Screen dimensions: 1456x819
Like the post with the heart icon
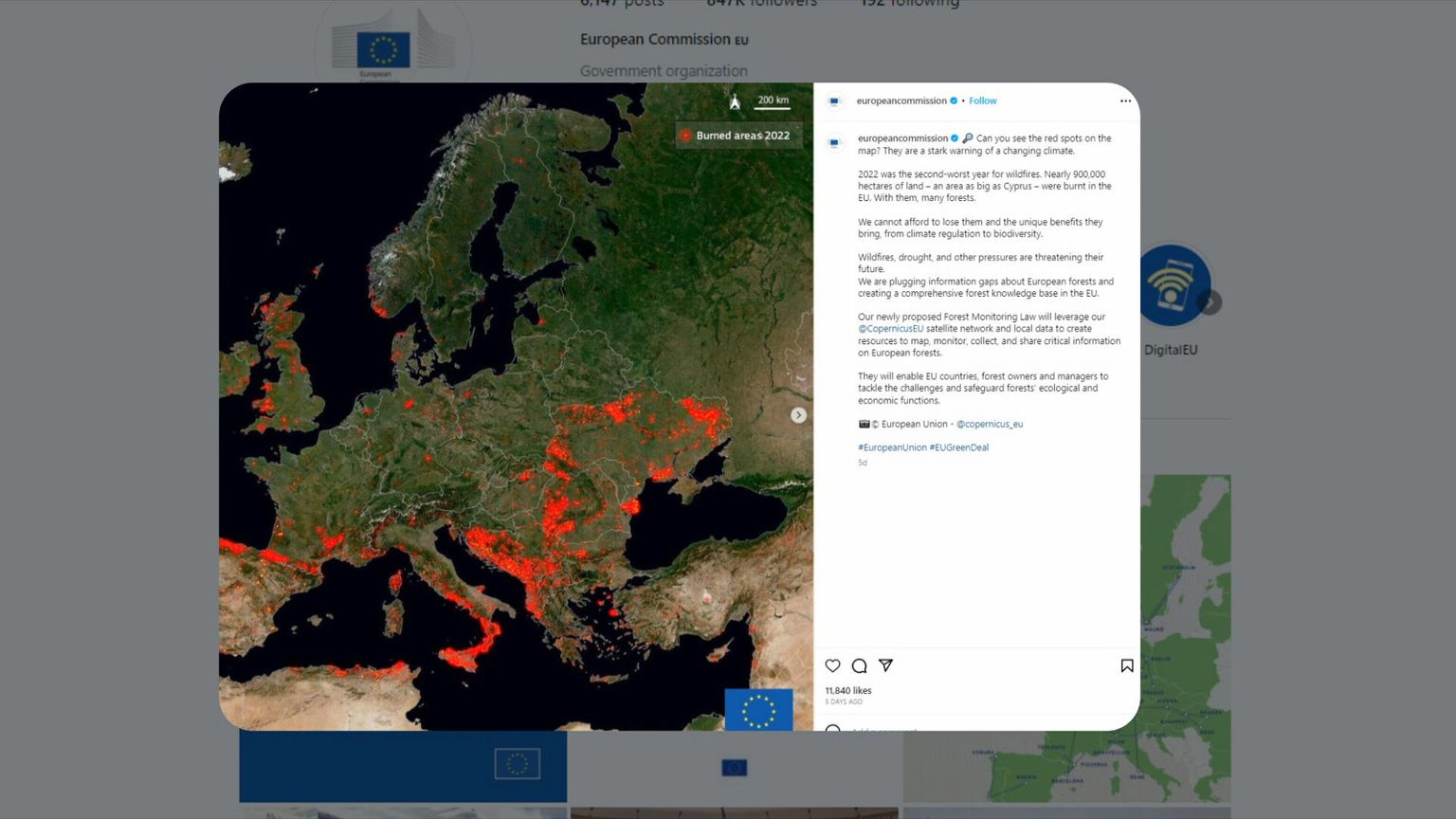coord(832,665)
